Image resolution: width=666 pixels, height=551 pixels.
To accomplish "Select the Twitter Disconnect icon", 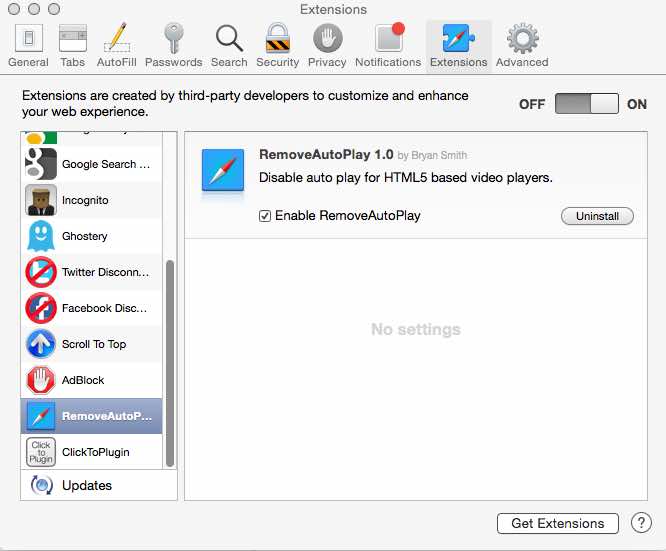I will [x=41, y=272].
